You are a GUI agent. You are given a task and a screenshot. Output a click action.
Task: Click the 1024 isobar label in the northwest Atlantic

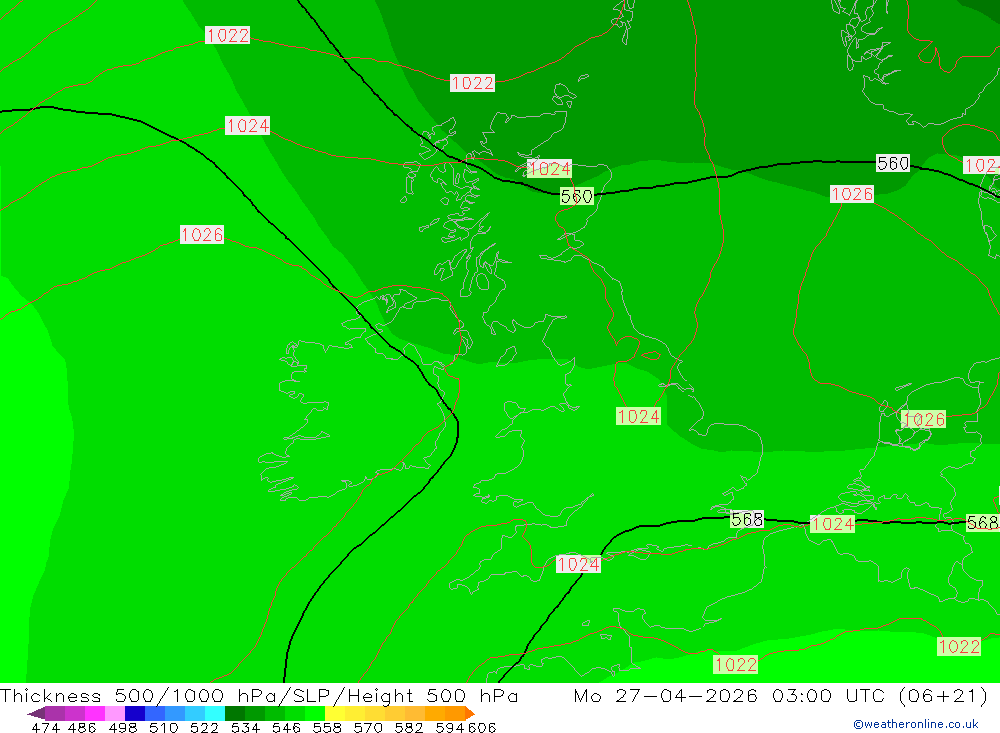[247, 126]
